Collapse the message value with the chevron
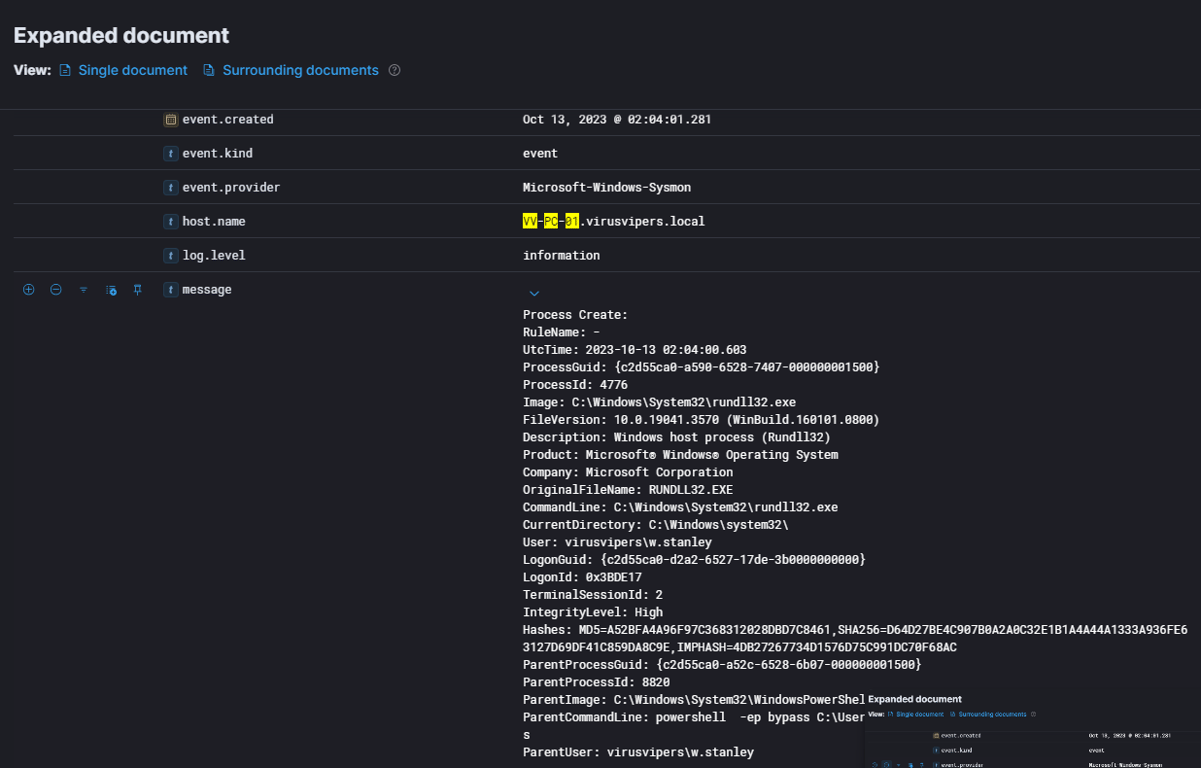1201x768 pixels. click(x=534, y=293)
